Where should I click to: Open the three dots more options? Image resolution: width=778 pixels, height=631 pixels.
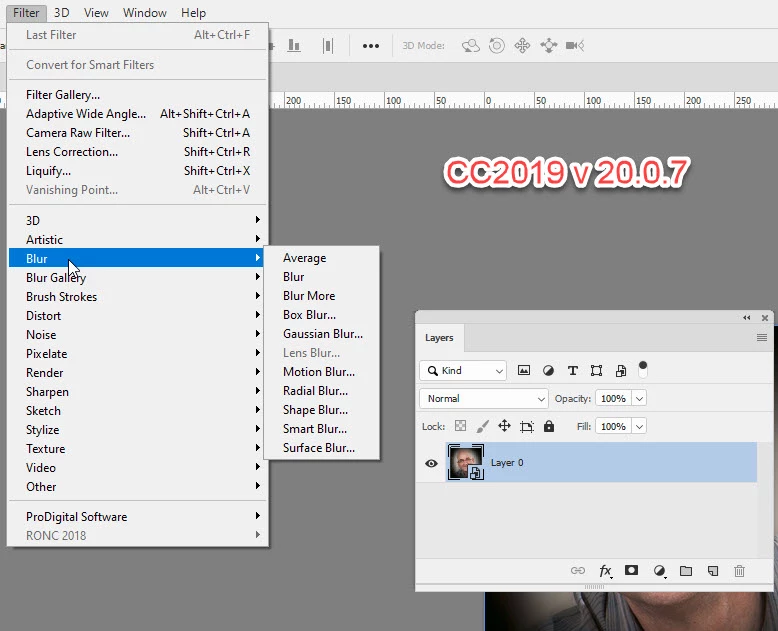coord(371,46)
